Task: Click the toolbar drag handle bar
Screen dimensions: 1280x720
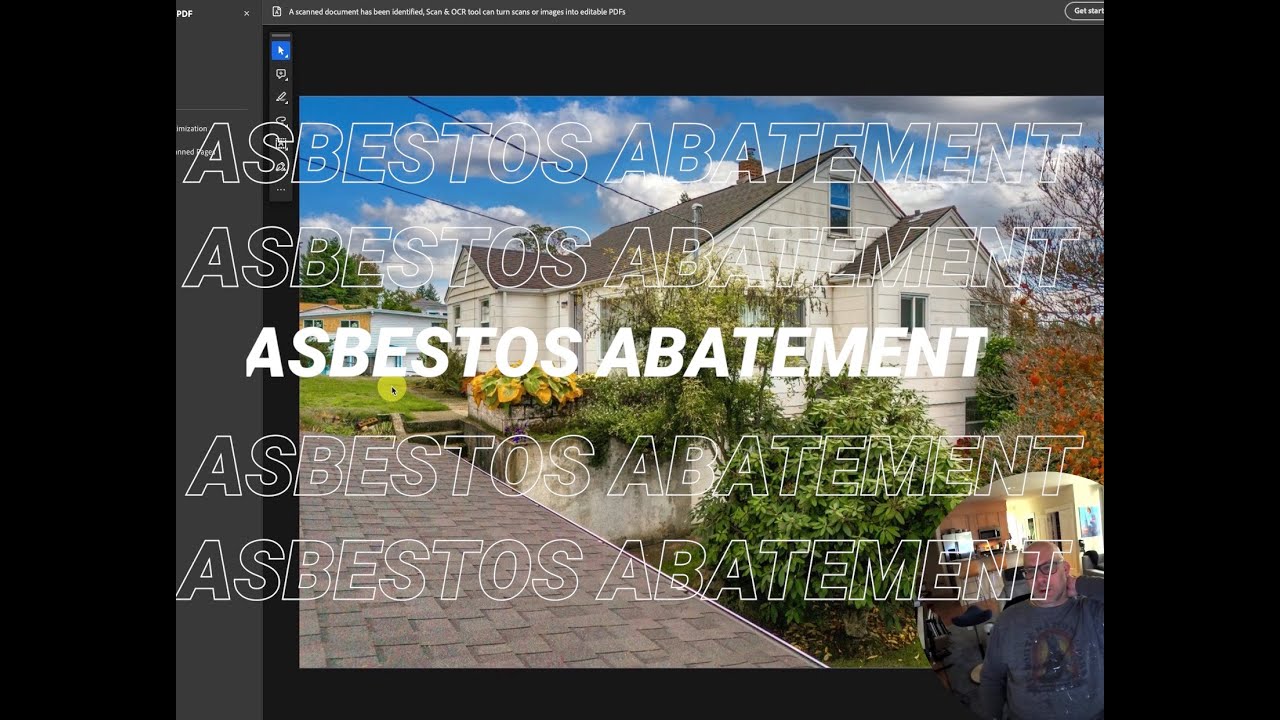Action: (x=281, y=36)
